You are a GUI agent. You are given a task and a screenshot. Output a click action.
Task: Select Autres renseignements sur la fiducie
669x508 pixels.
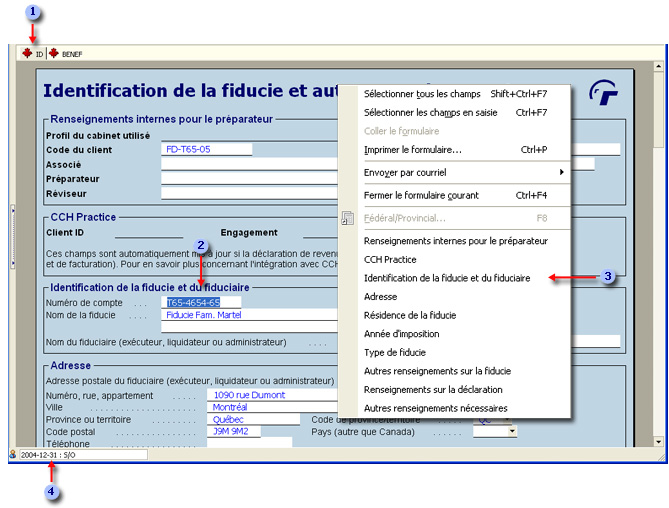455,371
